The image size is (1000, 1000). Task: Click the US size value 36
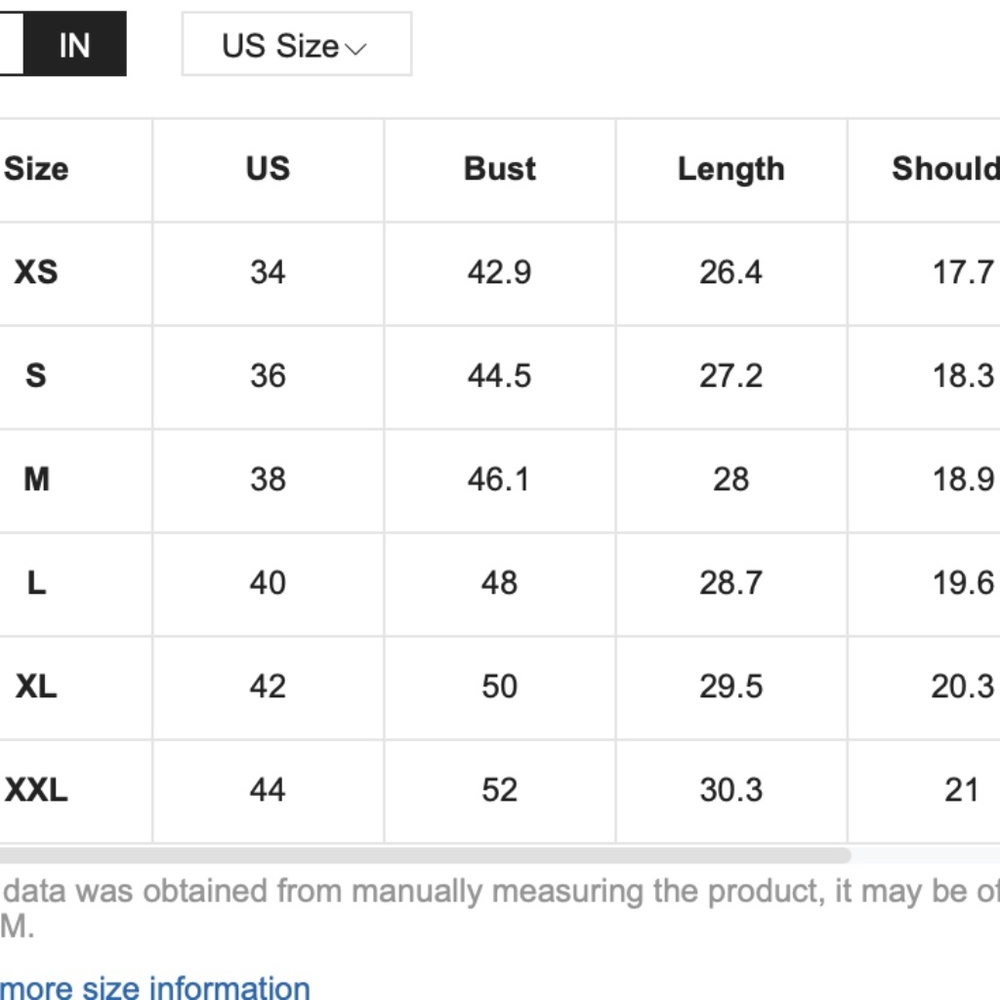[268, 376]
